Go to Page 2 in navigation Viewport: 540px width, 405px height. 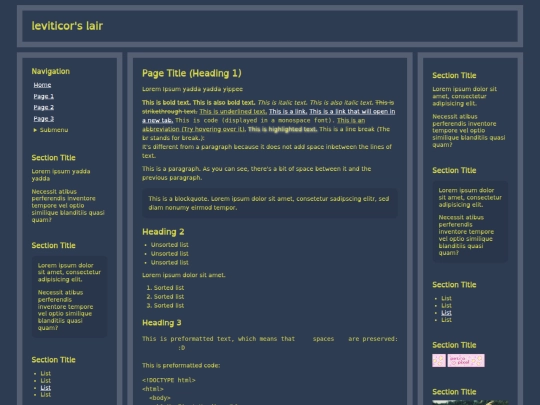tap(44, 107)
